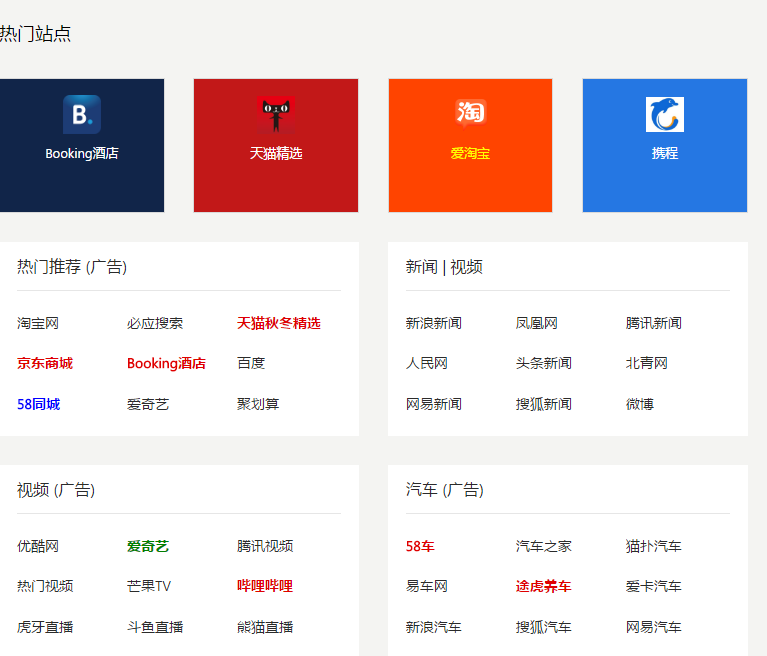The height and width of the screenshot is (656, 767).
Task: Open 虎牙直播 link
Action: pos(45,628)
